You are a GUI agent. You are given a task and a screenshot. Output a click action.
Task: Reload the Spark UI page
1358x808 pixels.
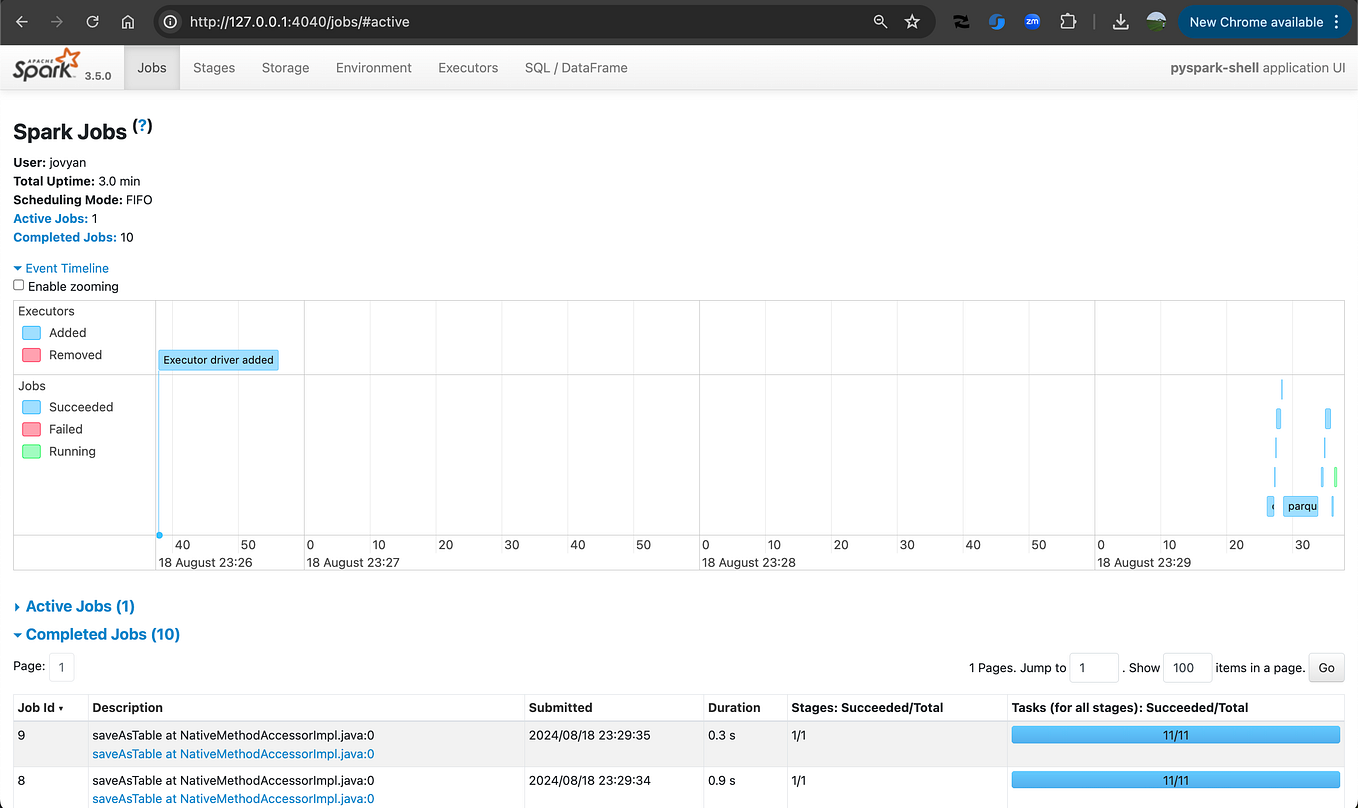click(92, 21)
